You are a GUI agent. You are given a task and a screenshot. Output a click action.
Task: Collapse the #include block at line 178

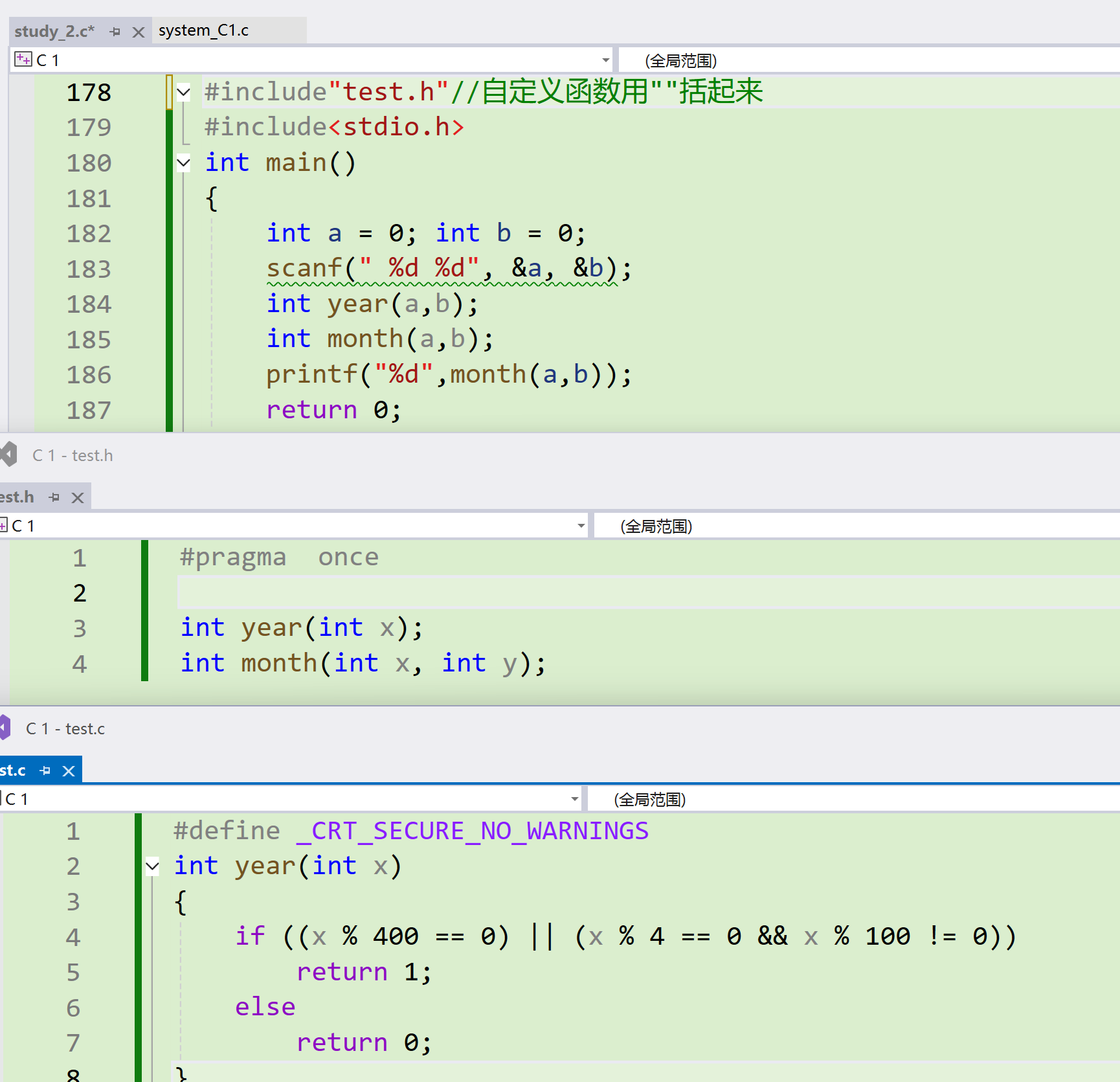coord(183,92)
